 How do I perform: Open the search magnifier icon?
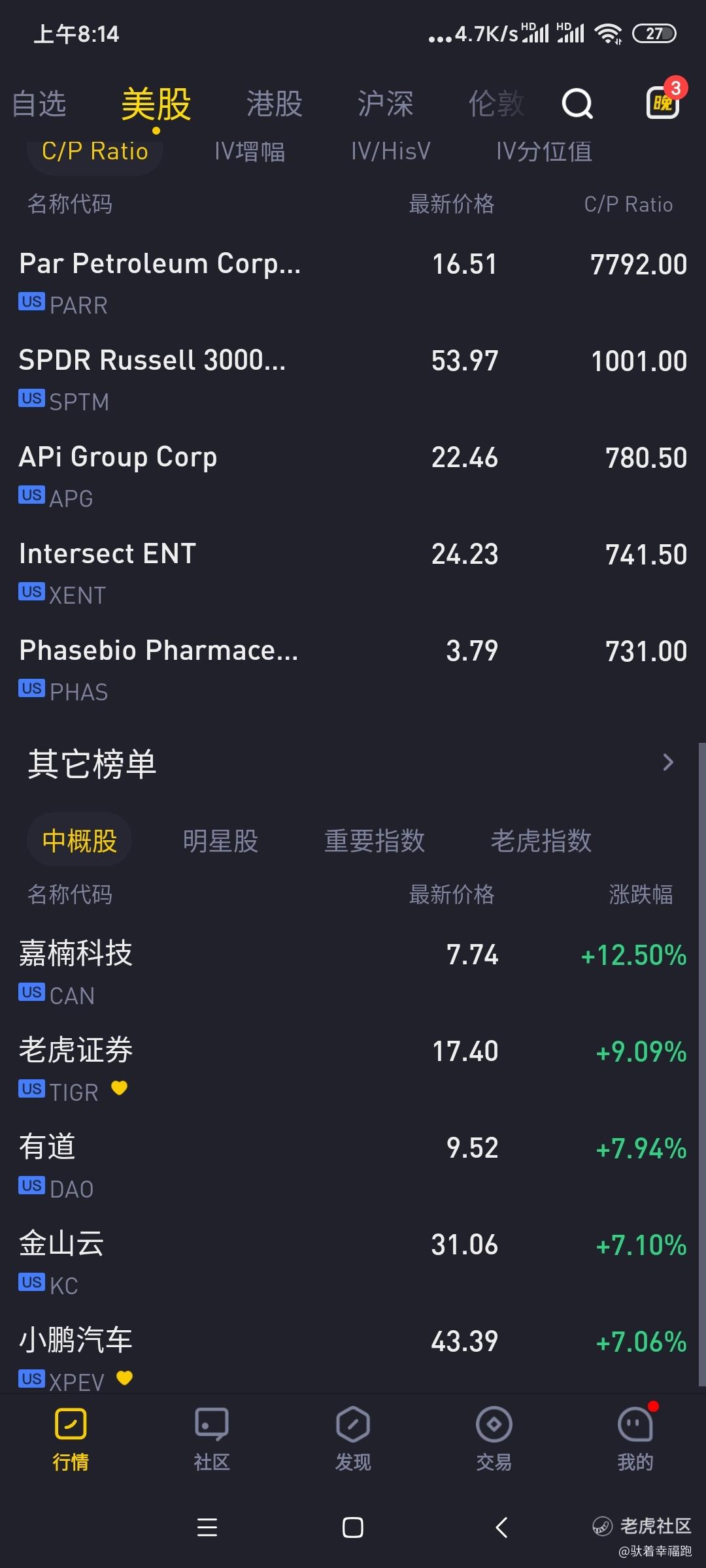coord(577,103)
